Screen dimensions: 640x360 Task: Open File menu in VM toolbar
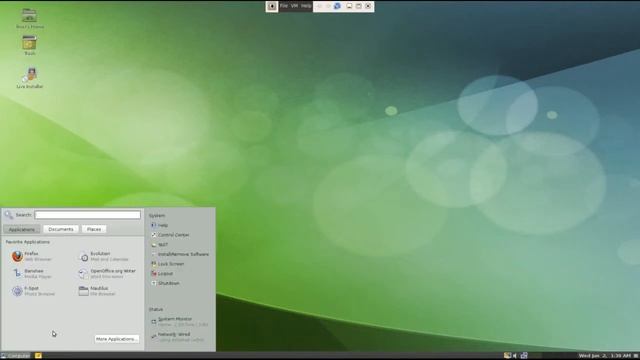(x=284, y=6)
